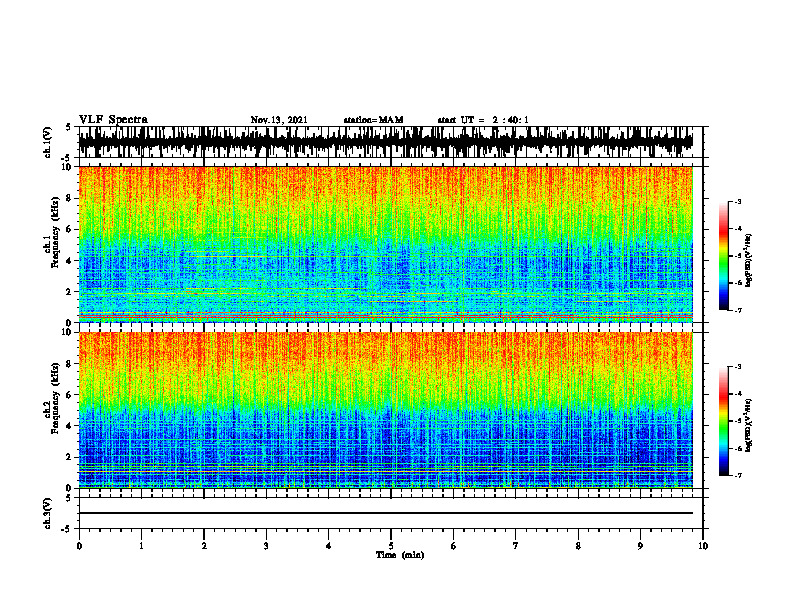
Task: Click the "-7" label on ch.1 colorbar
Action: [x=738, y=310]
